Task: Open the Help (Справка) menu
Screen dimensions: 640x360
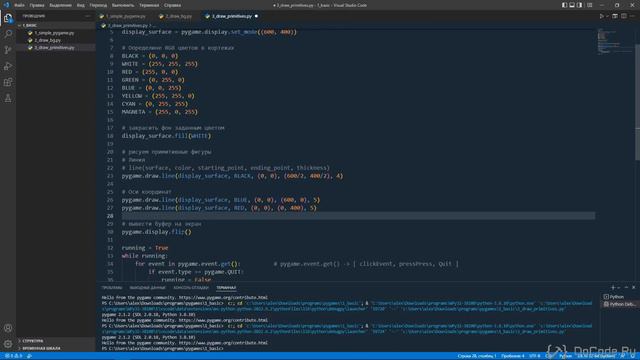Action: (x=173, y=5)
